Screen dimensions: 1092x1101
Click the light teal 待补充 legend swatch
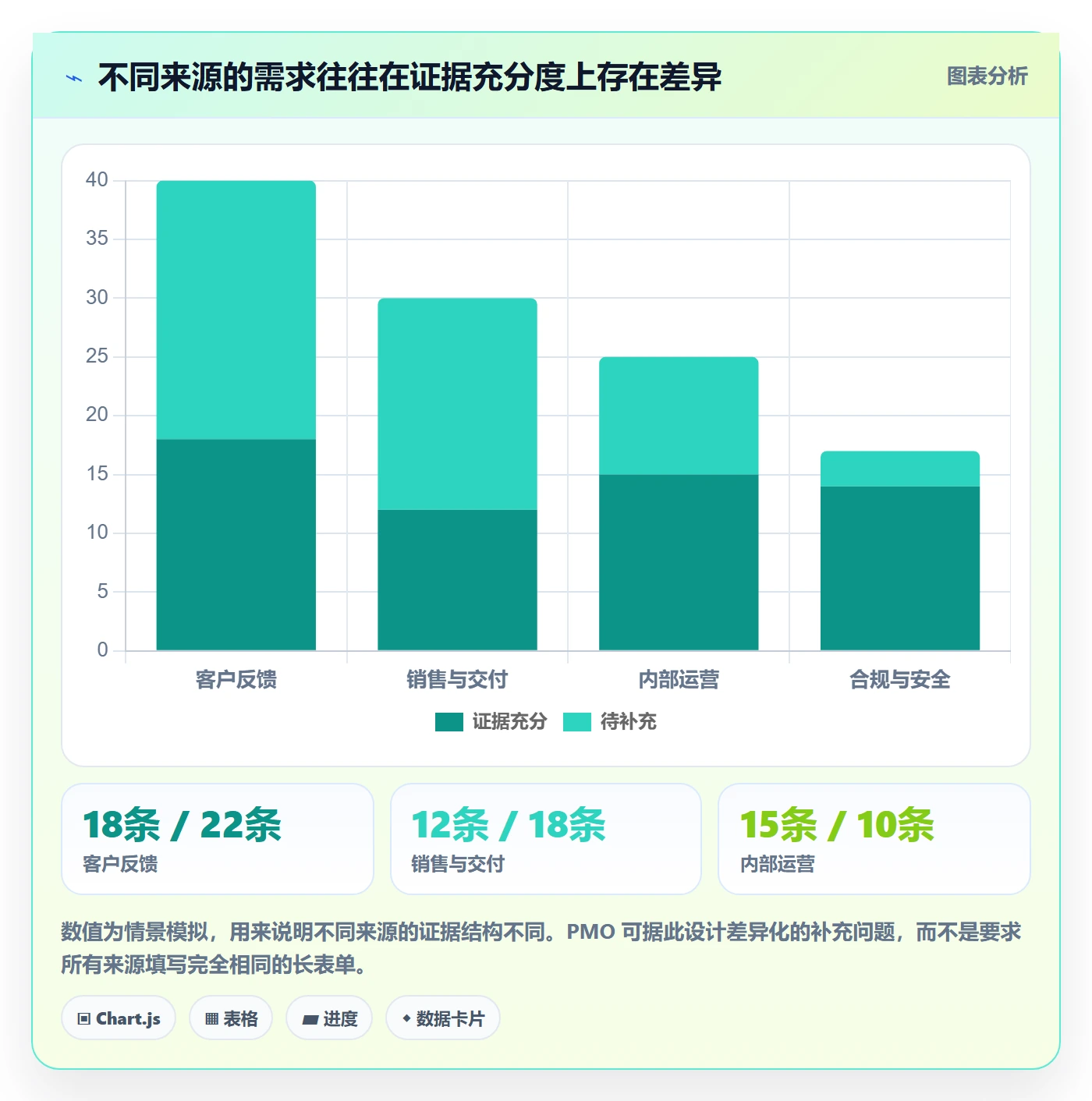pos(577,722)
